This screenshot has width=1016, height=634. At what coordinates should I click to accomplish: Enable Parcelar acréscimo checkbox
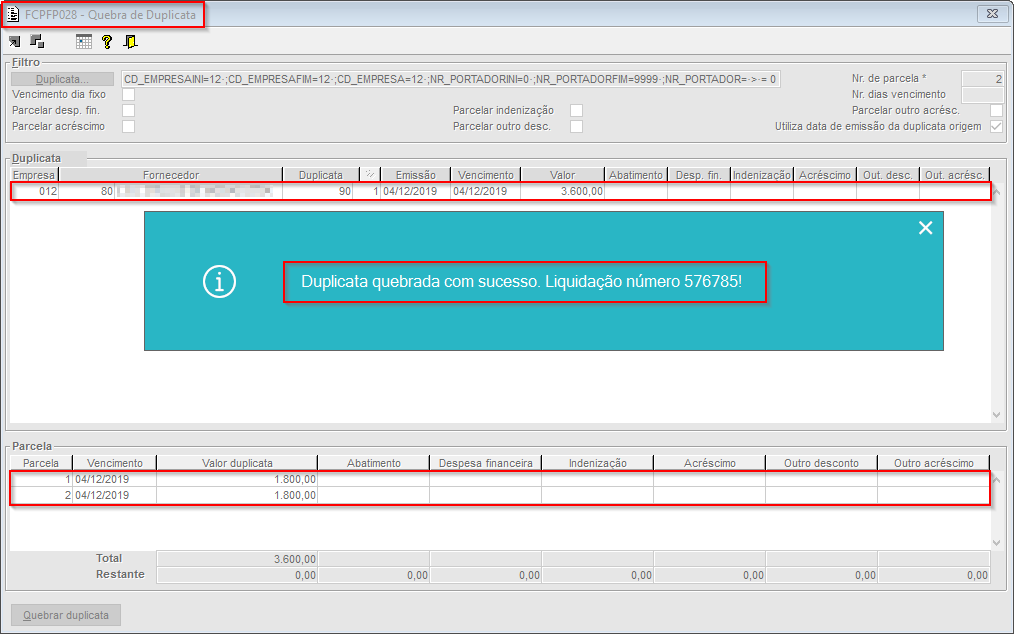coord(128,126)
